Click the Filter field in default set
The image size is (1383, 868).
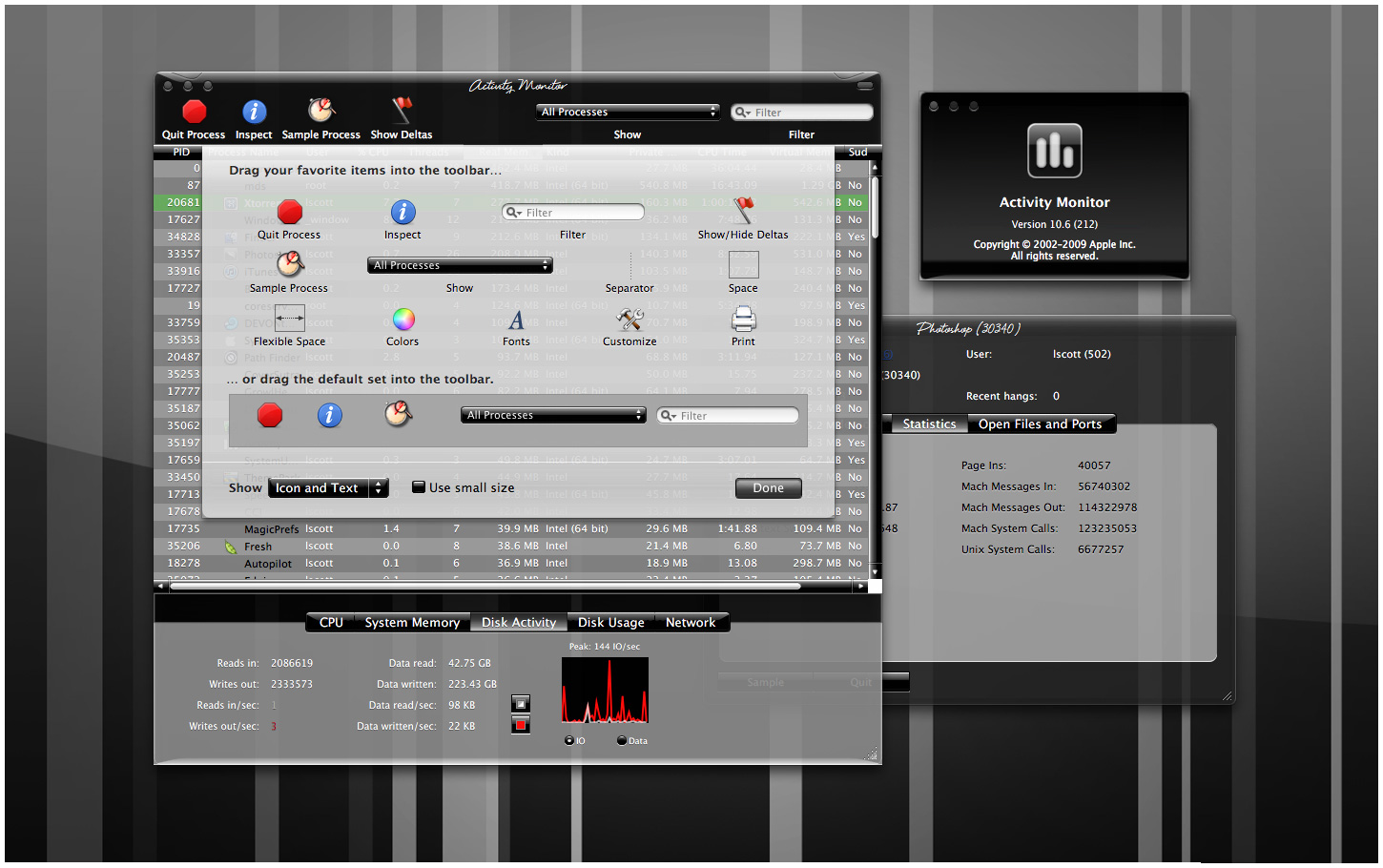pos(728,416)
